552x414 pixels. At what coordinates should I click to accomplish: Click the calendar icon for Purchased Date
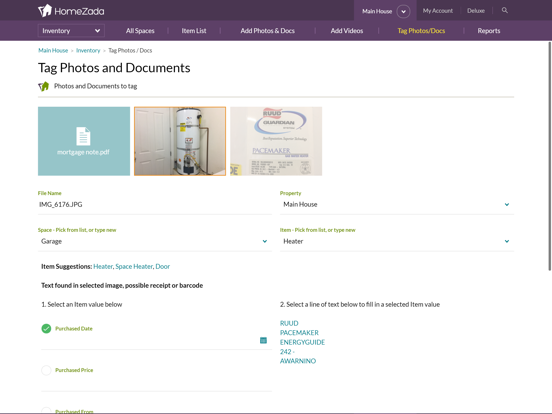(x=263, y=340)
